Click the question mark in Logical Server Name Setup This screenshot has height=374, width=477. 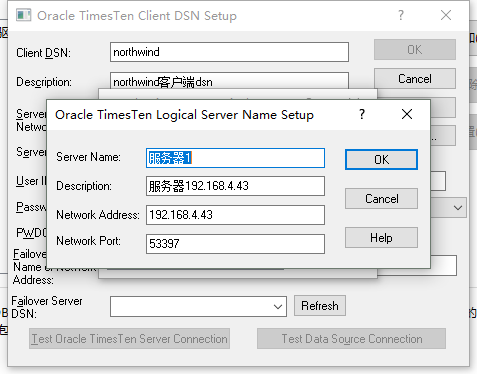[362, 114]
